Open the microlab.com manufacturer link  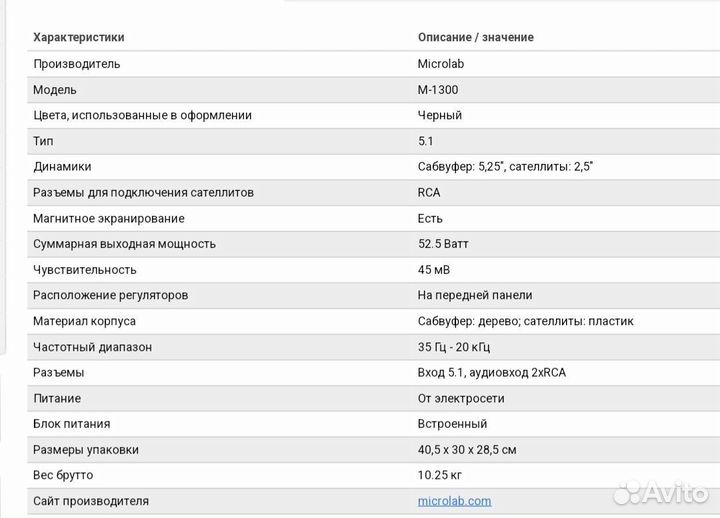(454, 501)
